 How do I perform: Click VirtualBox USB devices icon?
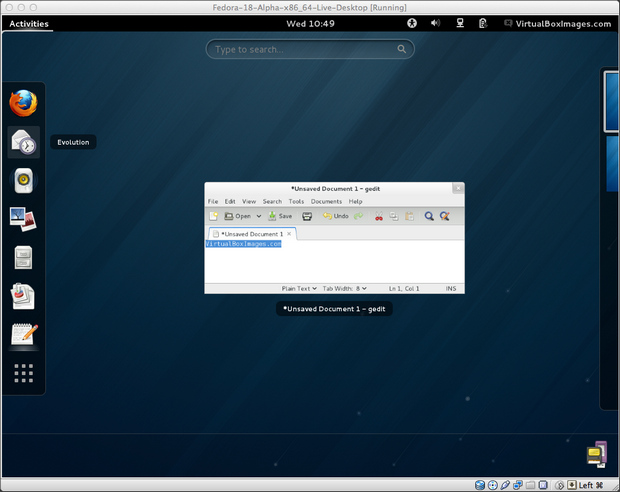(505, 485)
